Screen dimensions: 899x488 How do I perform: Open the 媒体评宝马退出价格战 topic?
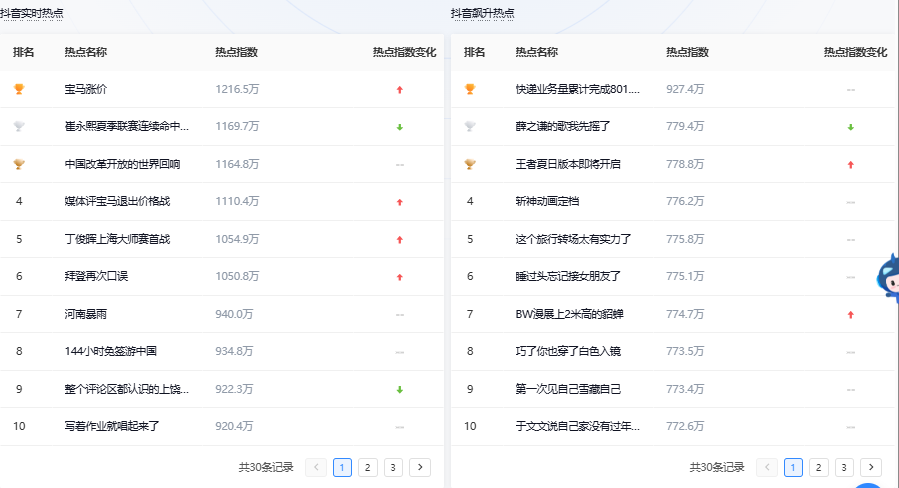[117, 201]
